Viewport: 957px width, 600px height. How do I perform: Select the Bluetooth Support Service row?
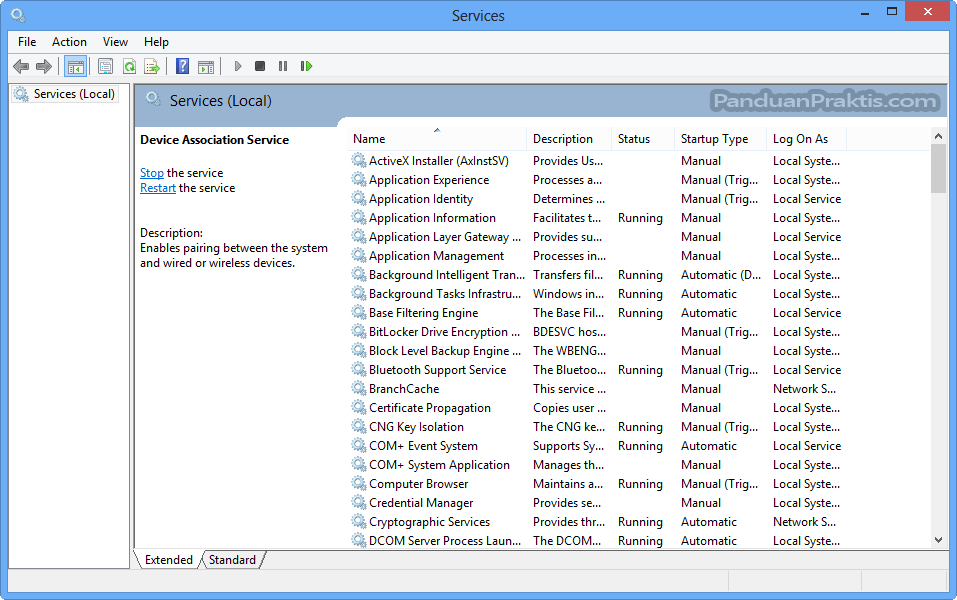[x=596, y=369]
